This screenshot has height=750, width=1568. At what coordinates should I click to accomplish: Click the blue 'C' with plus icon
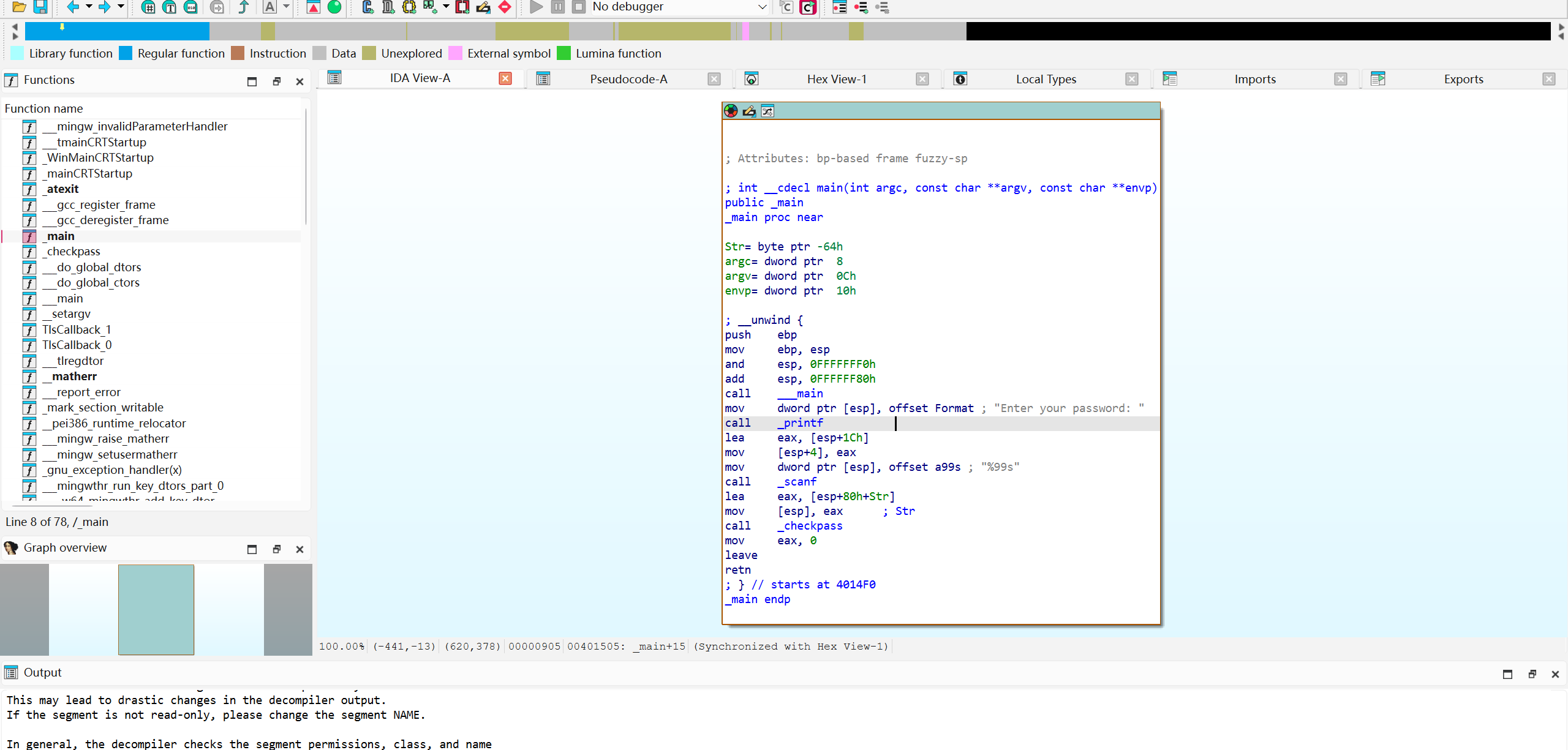(x=367, y=7)
